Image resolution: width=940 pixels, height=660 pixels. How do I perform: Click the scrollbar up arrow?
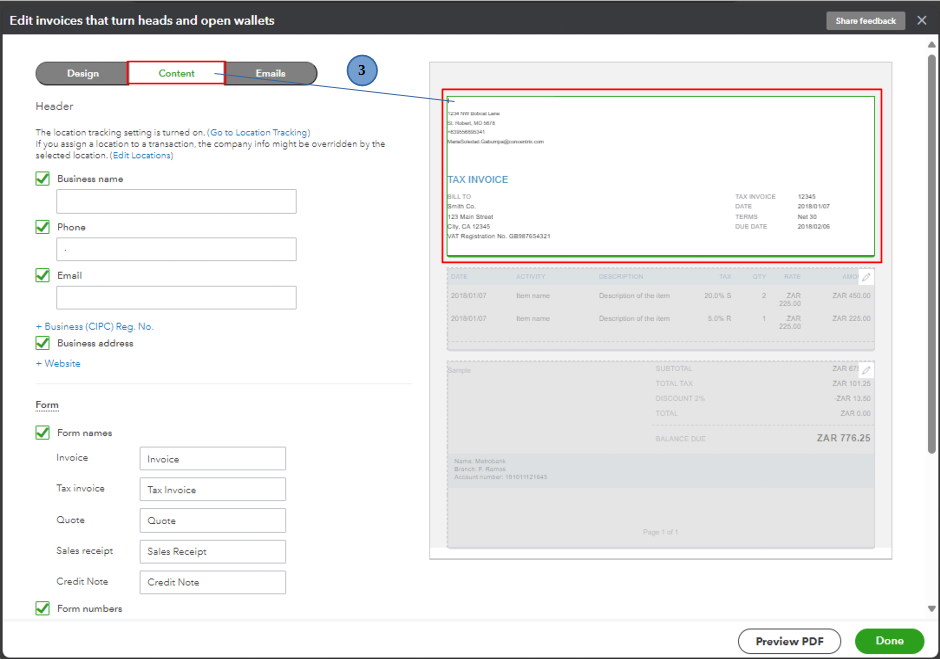point(932,45)
